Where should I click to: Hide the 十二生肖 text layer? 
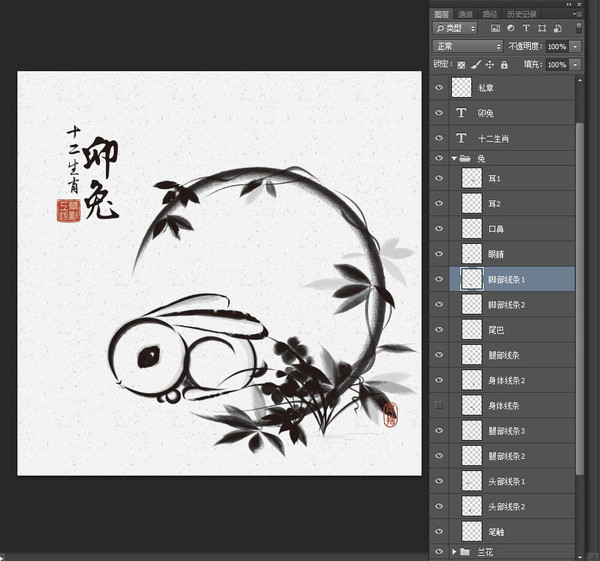pyautogui.click(x=439, y=138)
